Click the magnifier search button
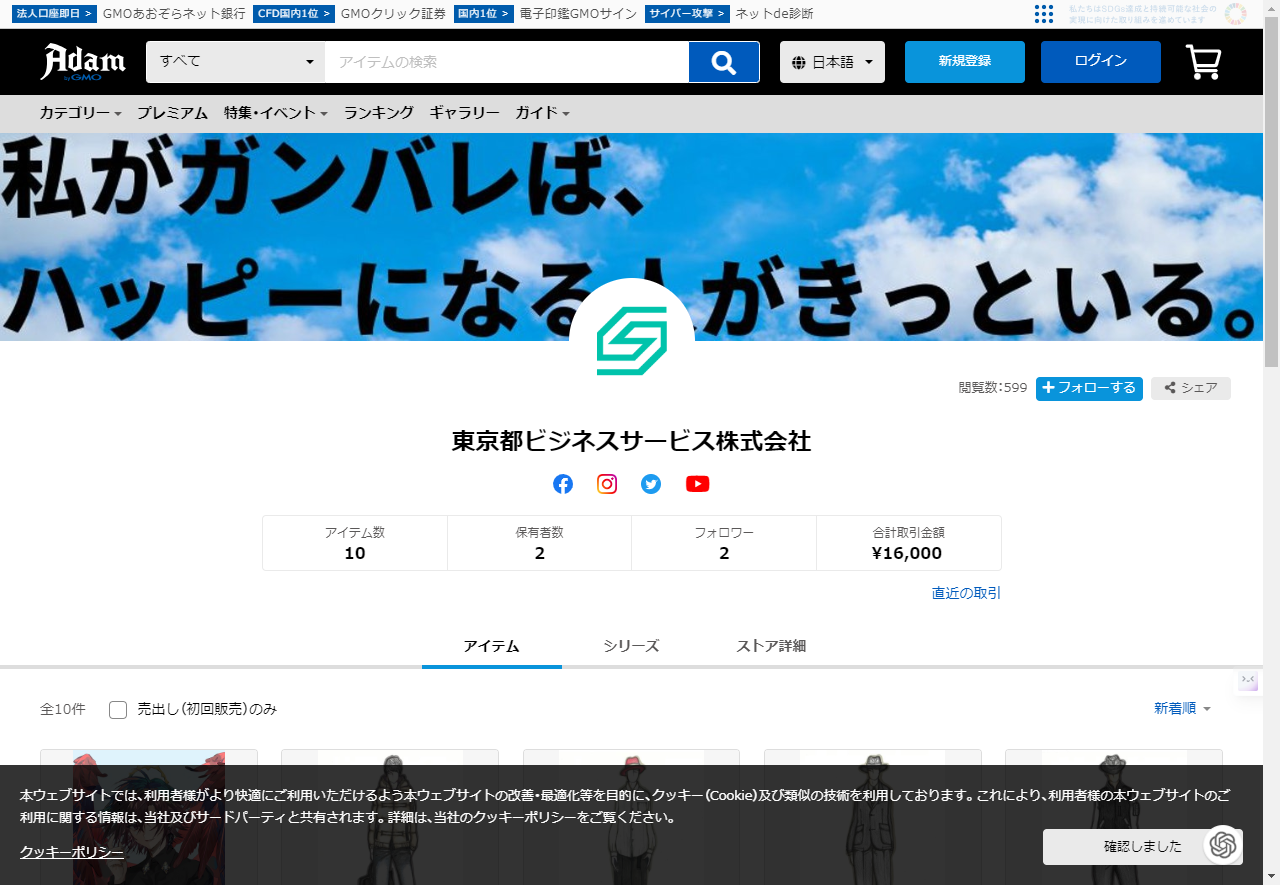This screenshot has width=1280, height=885. click(724, 62)
